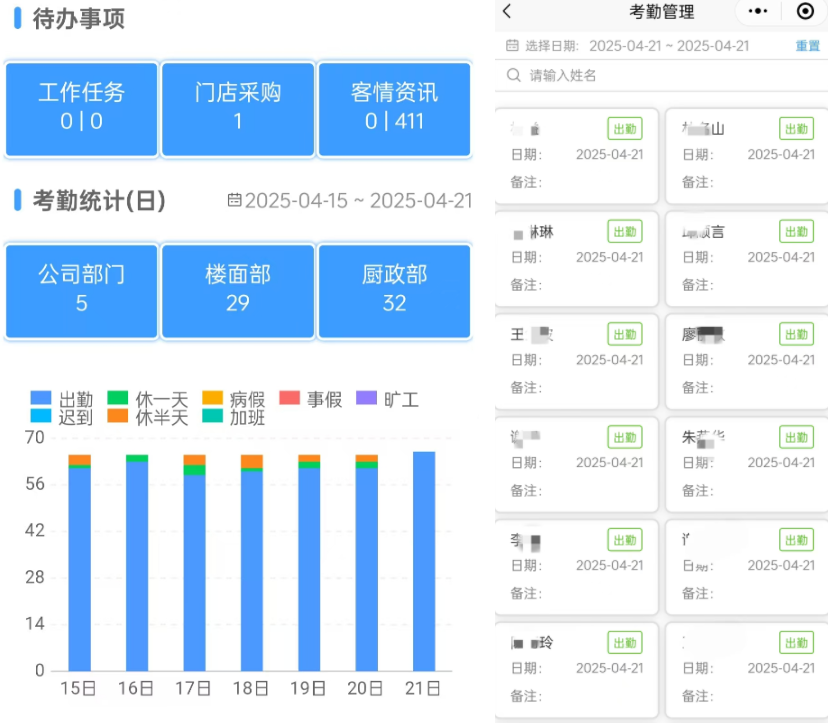
Task: Open the calendar icon next to 选择日期
Action: pos(512,45)
